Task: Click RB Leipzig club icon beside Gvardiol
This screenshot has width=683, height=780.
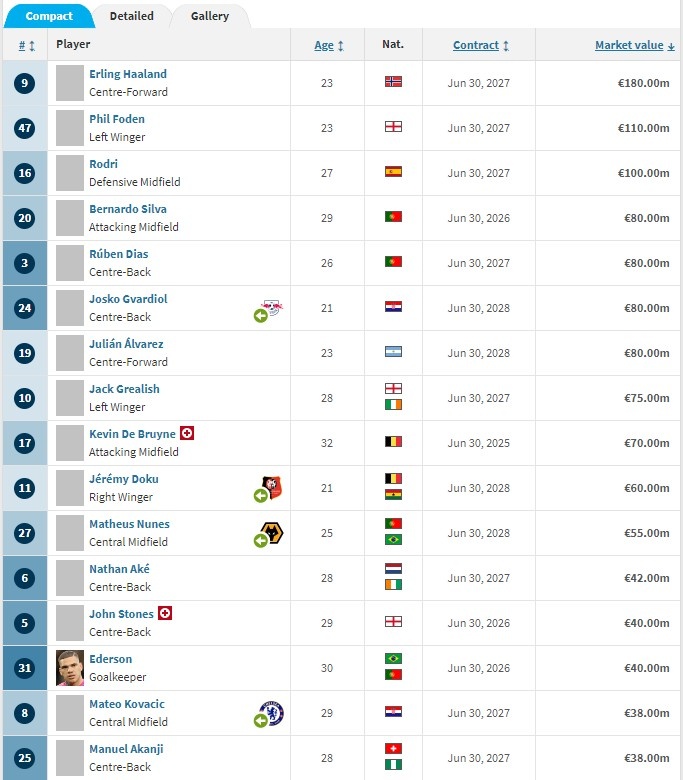Action: [271, 307]
